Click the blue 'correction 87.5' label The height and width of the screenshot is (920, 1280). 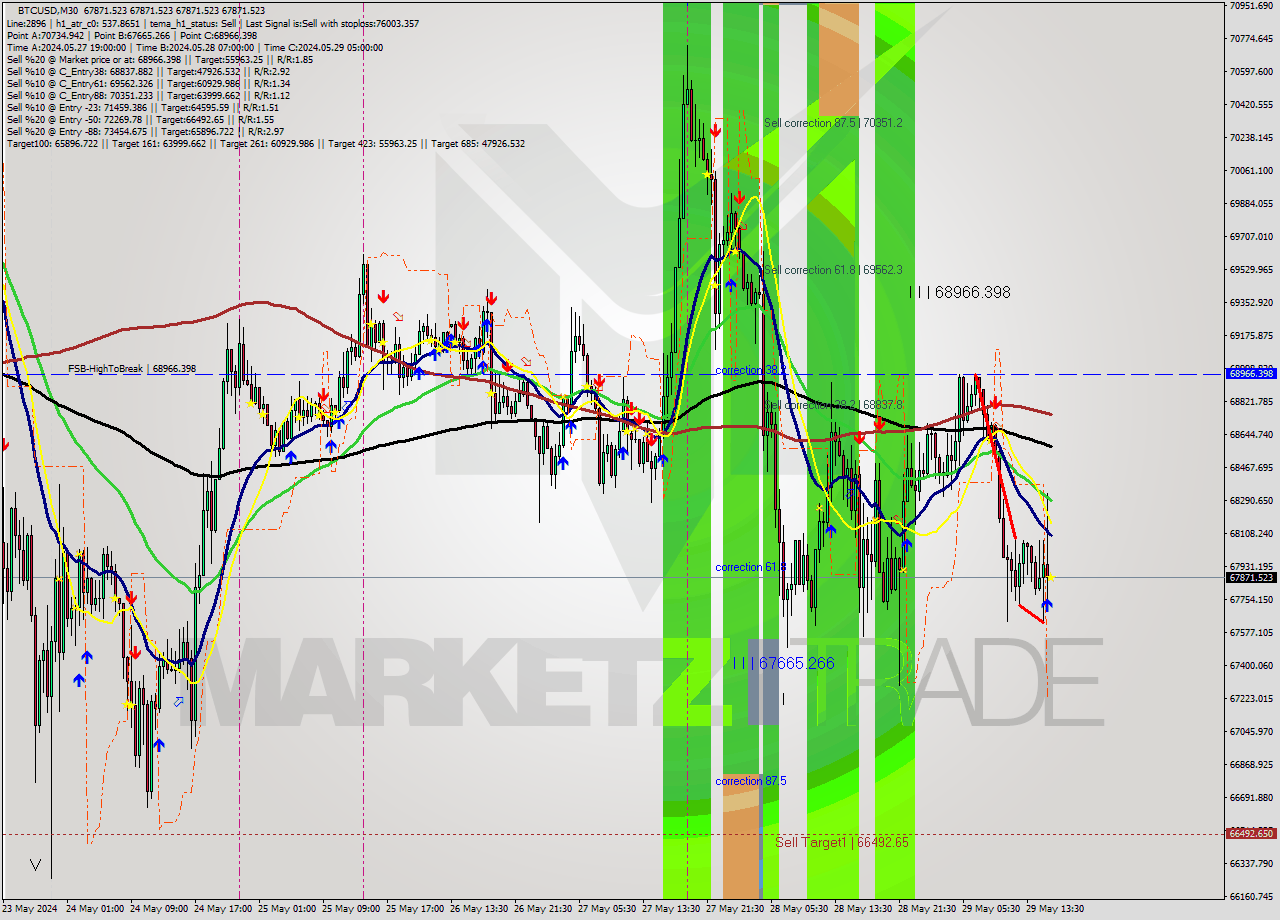coord(751,781)
